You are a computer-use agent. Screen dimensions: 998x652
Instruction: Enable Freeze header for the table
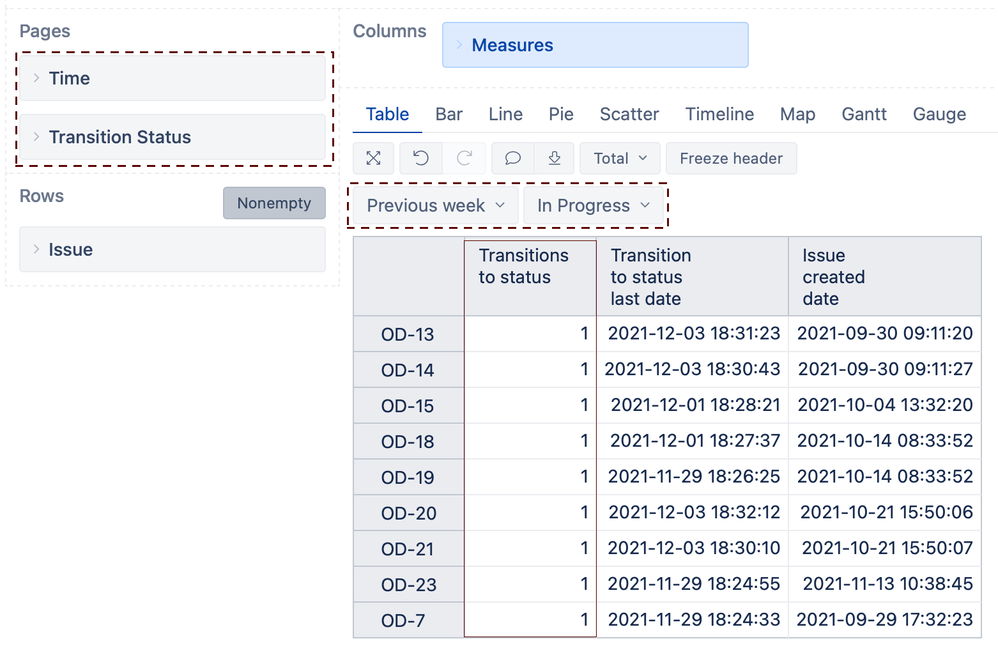point(731,158)
